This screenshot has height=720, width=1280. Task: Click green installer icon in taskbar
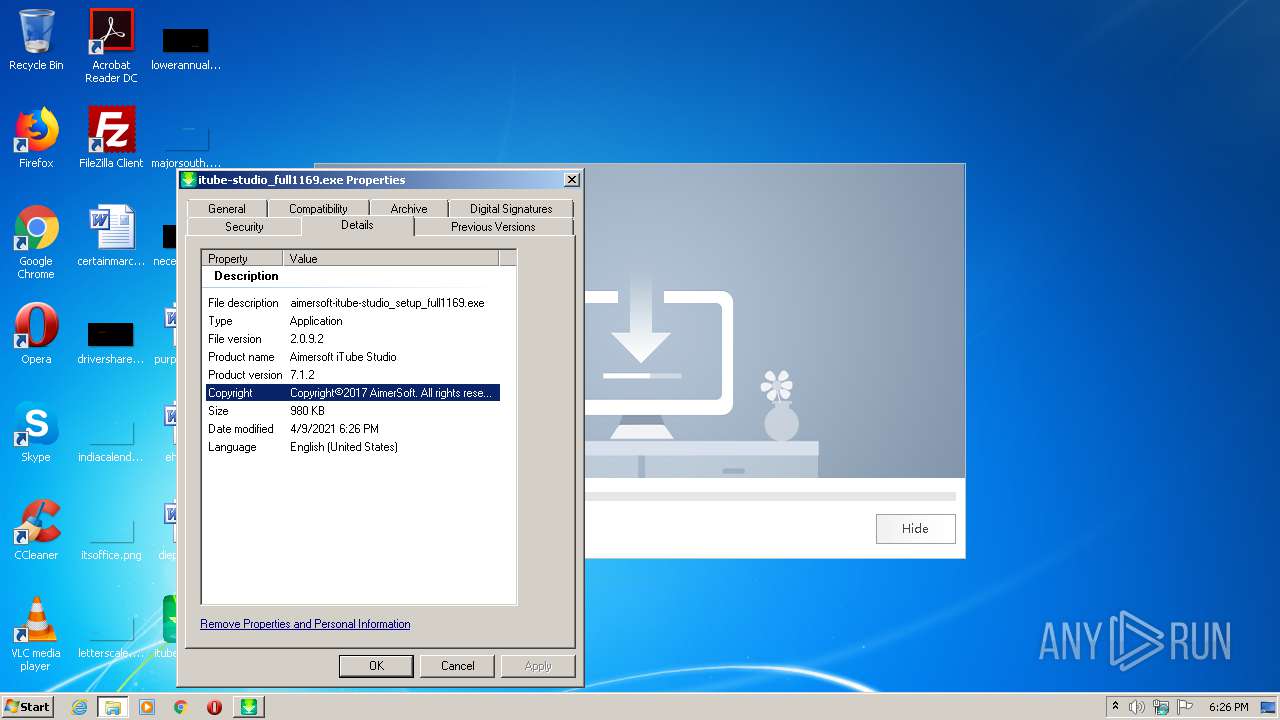click(249, 707)
